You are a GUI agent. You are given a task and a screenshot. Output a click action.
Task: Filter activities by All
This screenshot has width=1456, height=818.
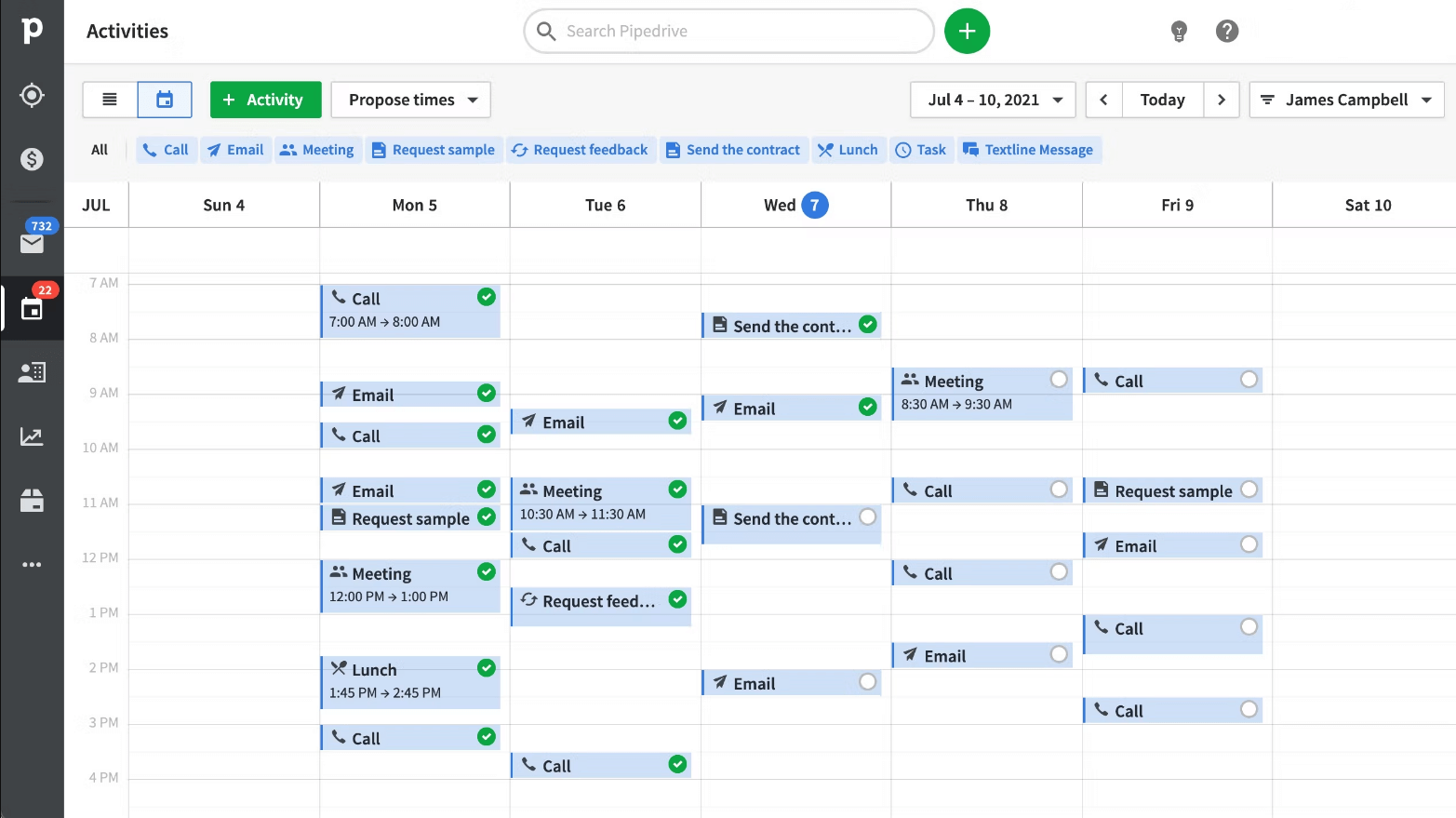(x=100, y=150)
